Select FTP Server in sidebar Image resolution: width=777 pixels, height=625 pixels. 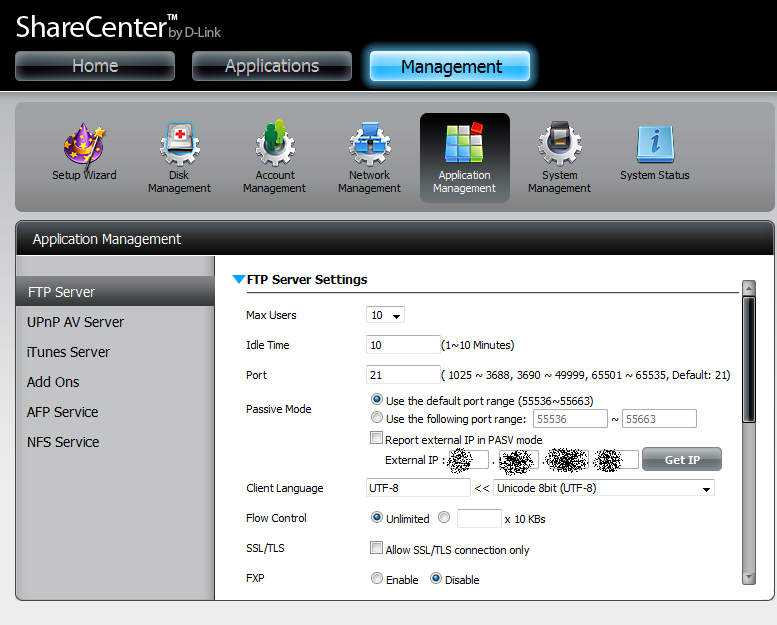point(115,291)
